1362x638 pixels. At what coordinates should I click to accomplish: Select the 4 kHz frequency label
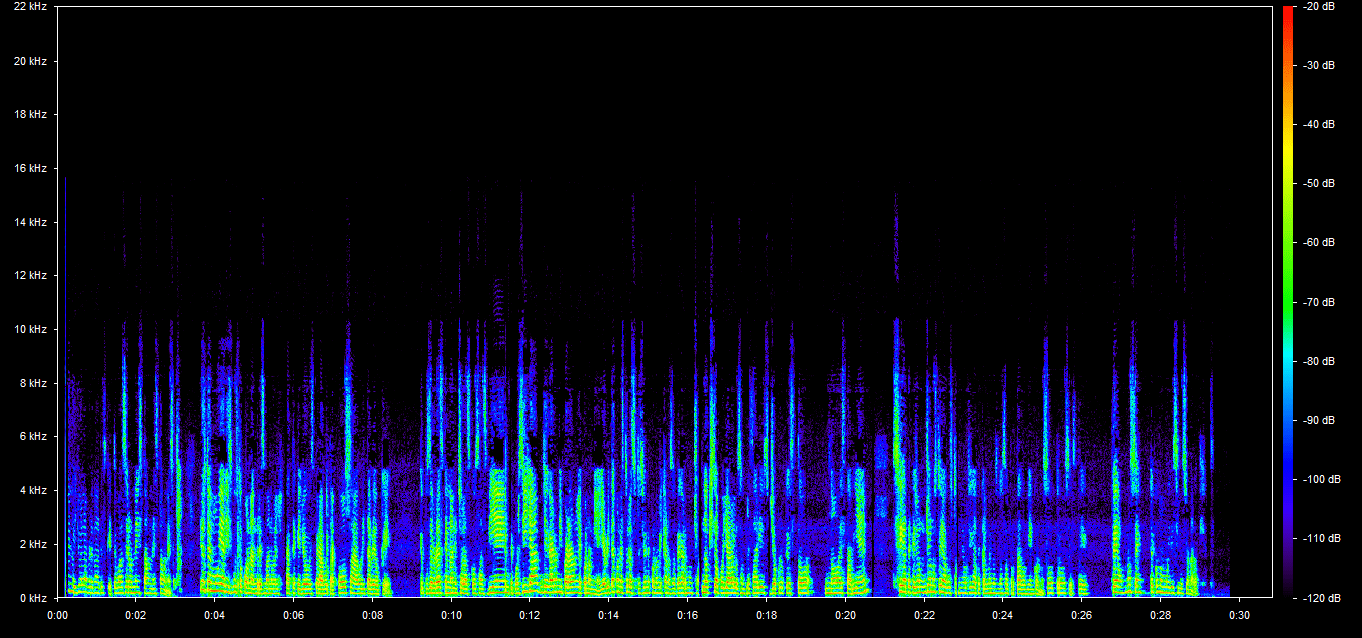coord(32,490)
